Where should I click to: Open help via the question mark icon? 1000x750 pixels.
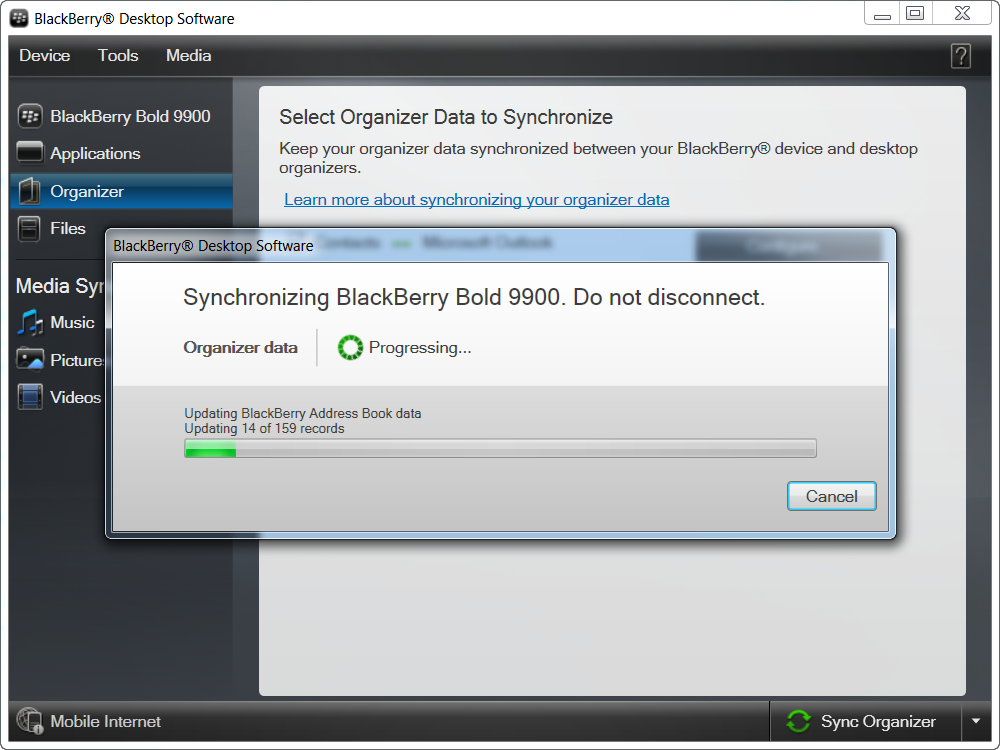tap(960, 56)
